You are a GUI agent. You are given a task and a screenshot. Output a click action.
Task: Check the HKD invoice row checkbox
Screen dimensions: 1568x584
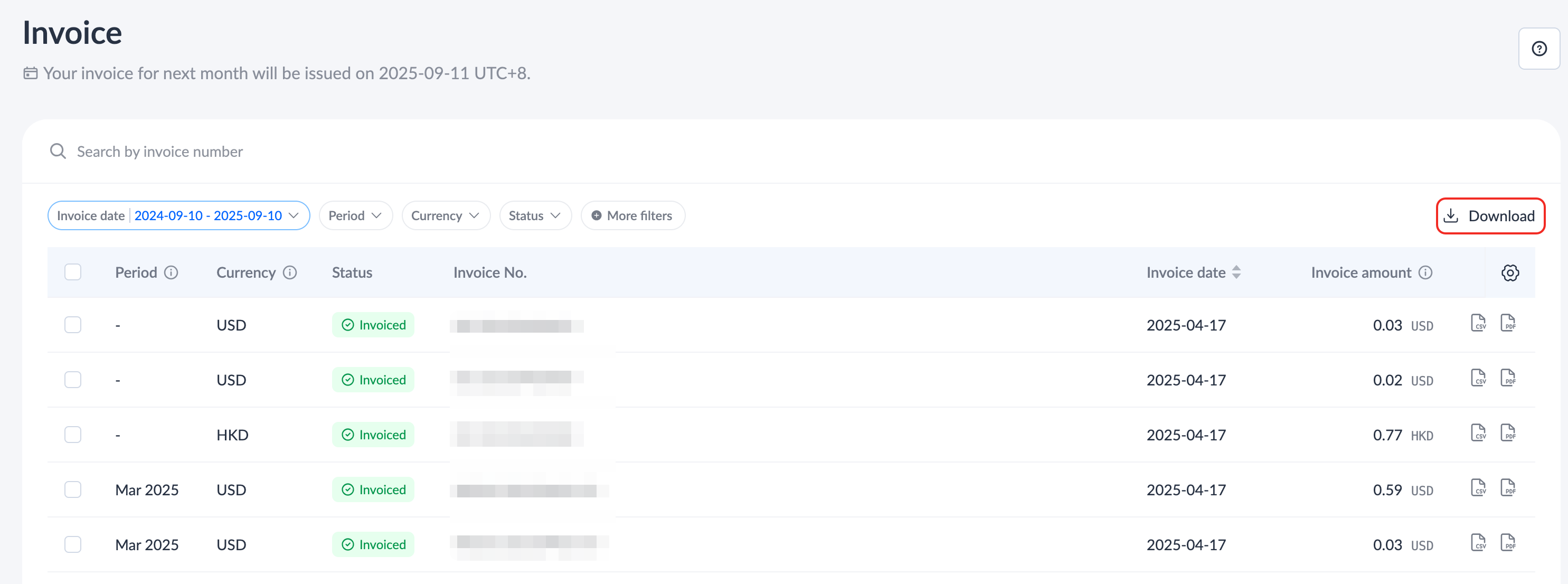click(x=73, y=435)
